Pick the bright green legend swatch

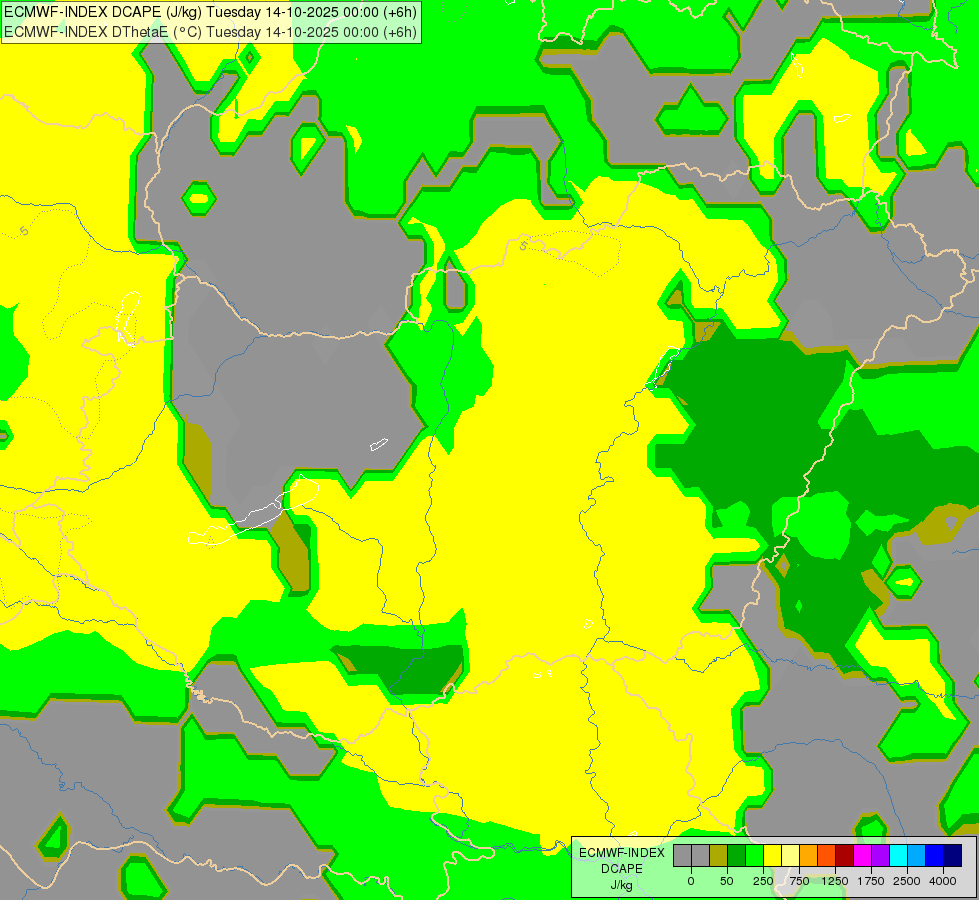(x=754, y=855)
